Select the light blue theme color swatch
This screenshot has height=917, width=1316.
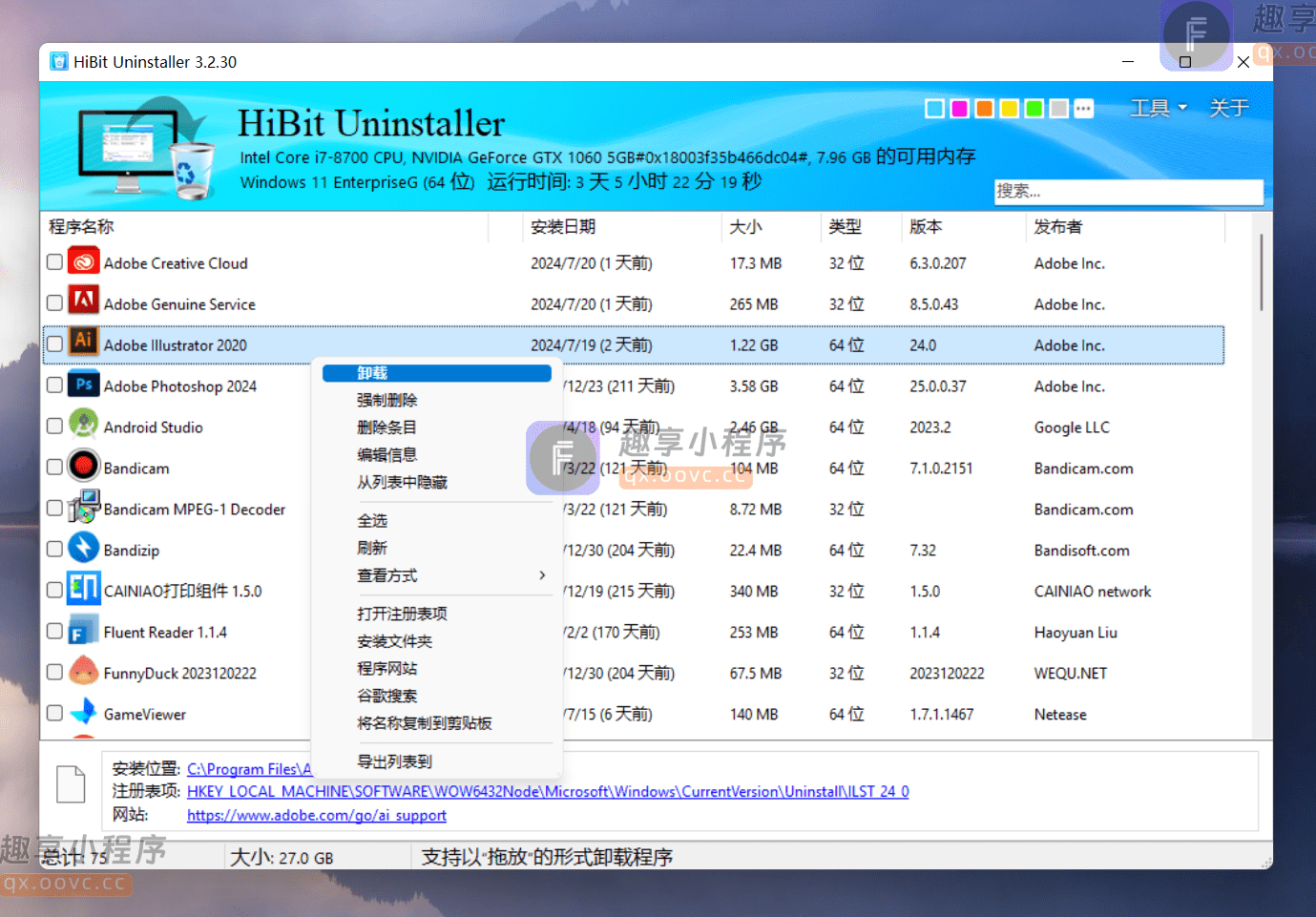point(935,108)
